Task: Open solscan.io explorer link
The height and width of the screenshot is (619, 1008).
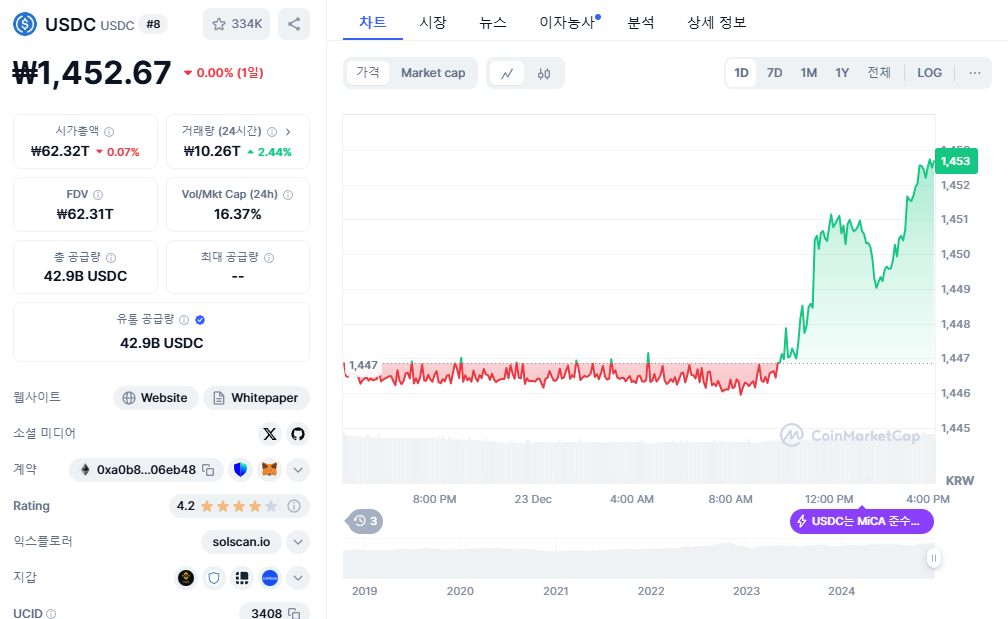Action: pyautogui.click(x=241, y=542)
